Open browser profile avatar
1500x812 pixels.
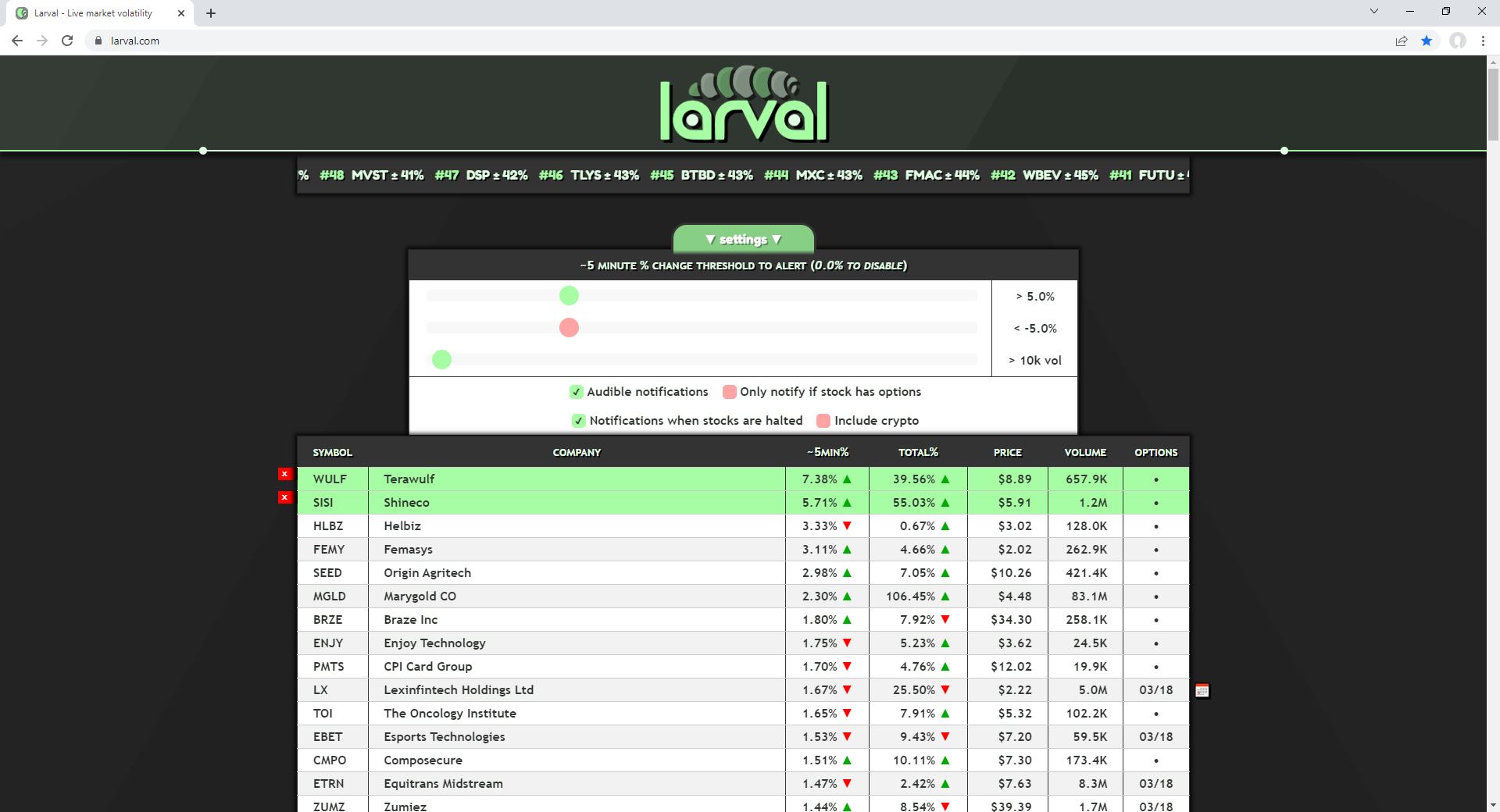click(x=1458, y=41)
